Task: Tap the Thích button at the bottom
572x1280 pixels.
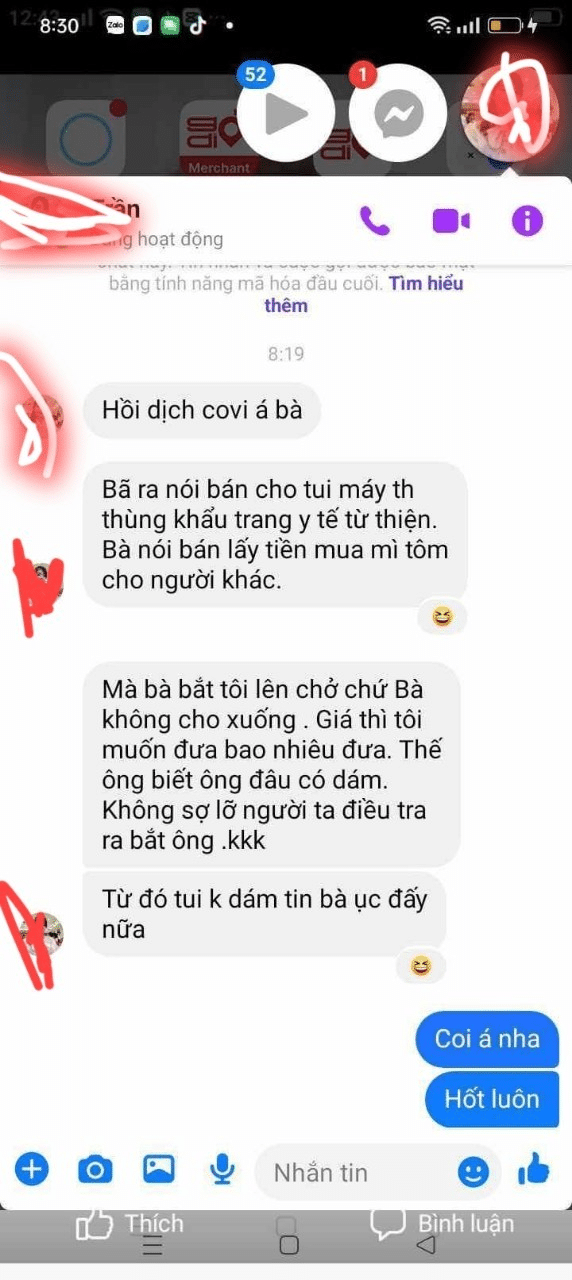Action: (131, 1224)
